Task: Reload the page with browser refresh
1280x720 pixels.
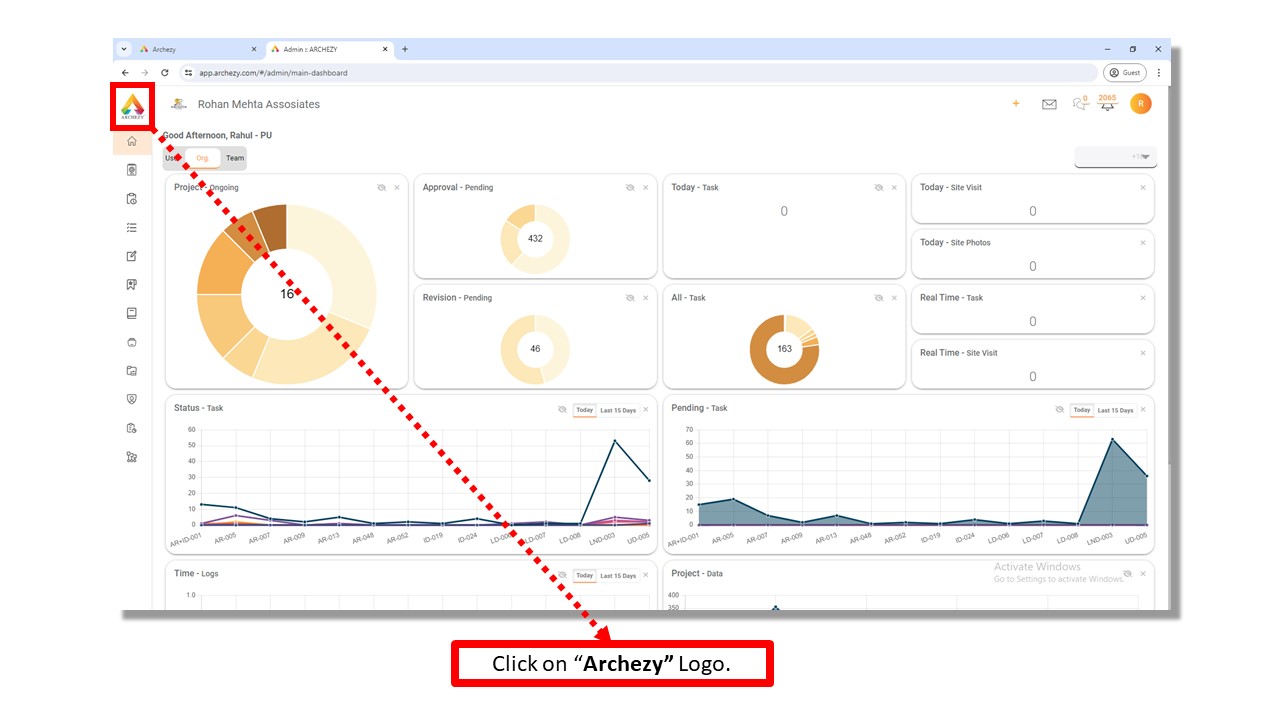Action: pos(165,73)
